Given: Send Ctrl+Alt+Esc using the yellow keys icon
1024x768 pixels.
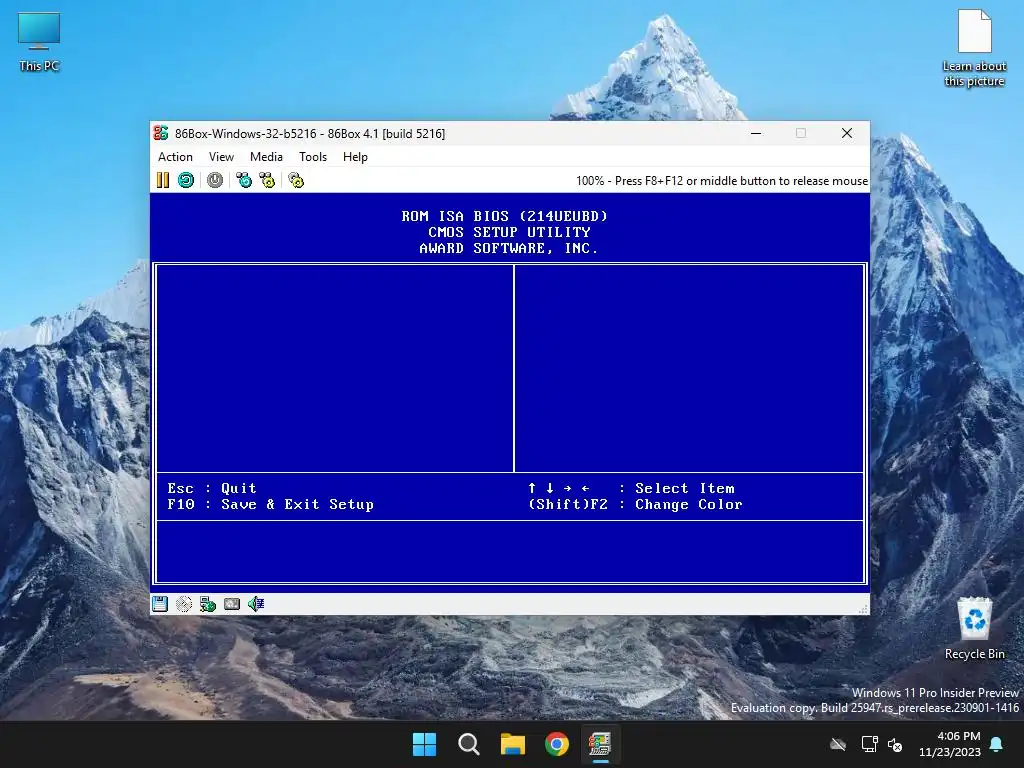Looking at the screenshot, I should click(x=268, y=180).
